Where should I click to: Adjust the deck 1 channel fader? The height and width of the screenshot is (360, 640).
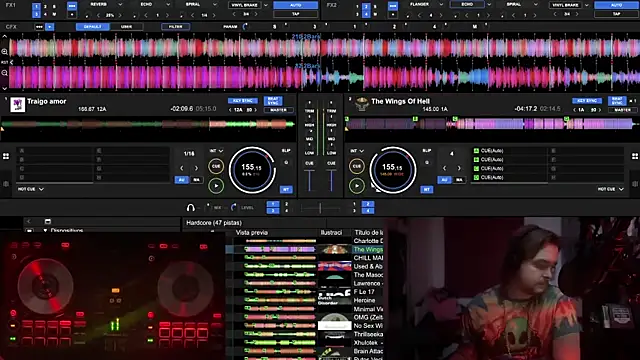(309, 180)
